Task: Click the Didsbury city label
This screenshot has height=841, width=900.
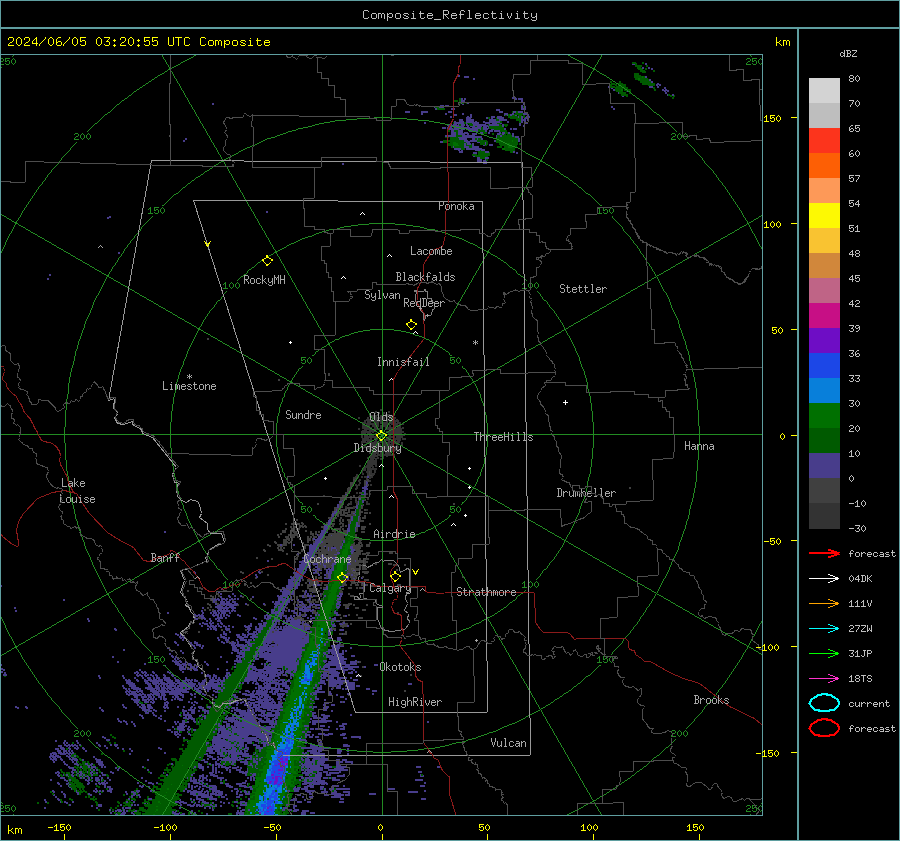Action: pyautogui.click(x=377, y=448)
